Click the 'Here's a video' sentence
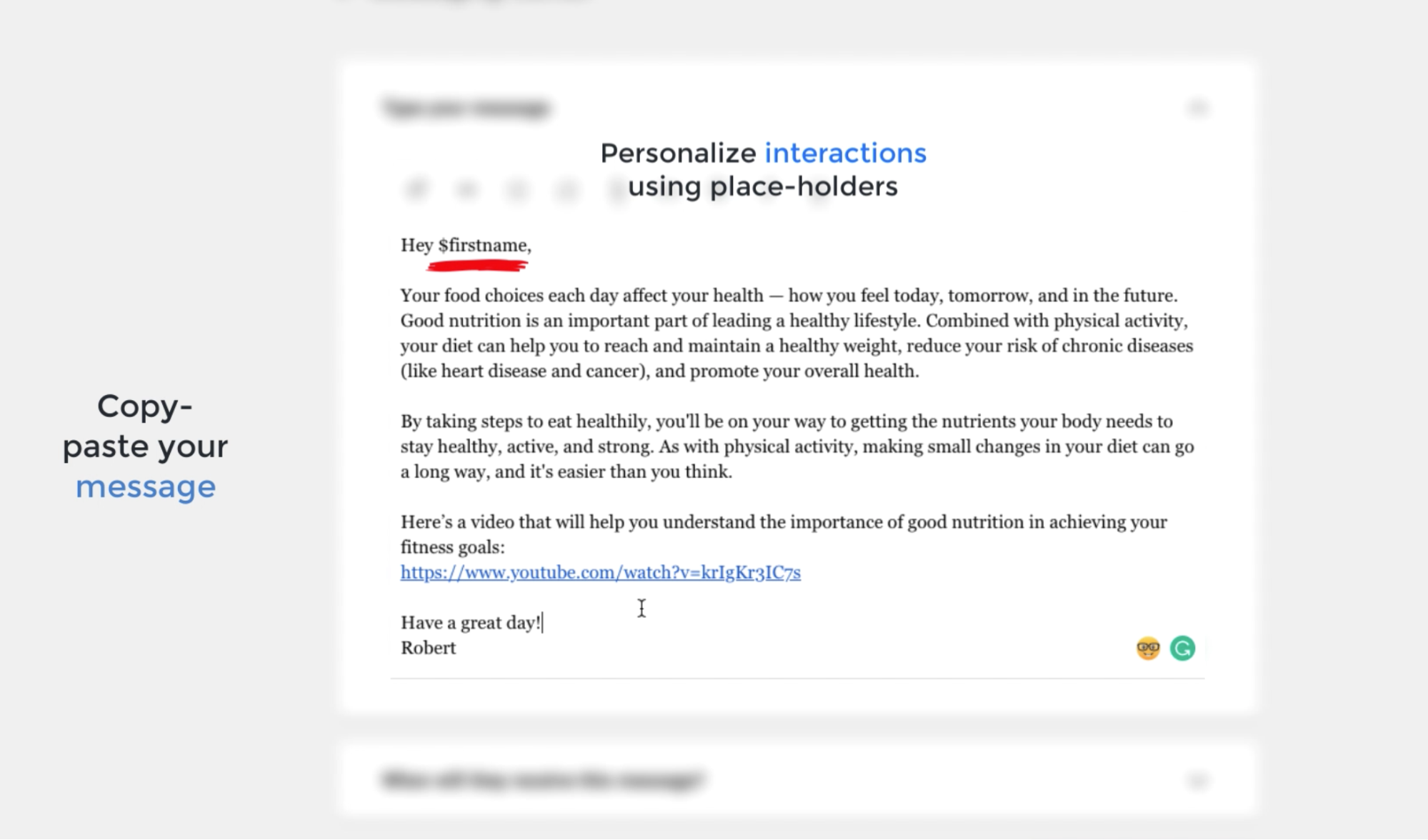 [784, 522]
